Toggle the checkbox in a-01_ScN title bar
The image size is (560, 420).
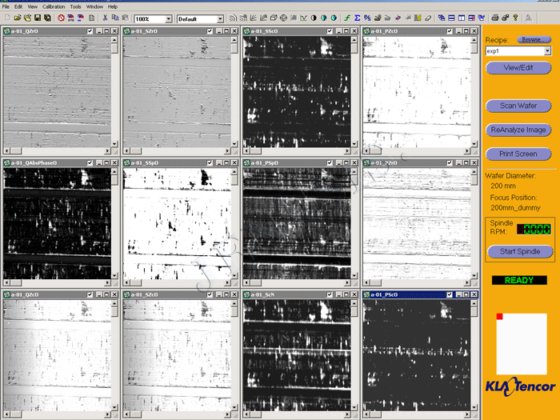329,295
